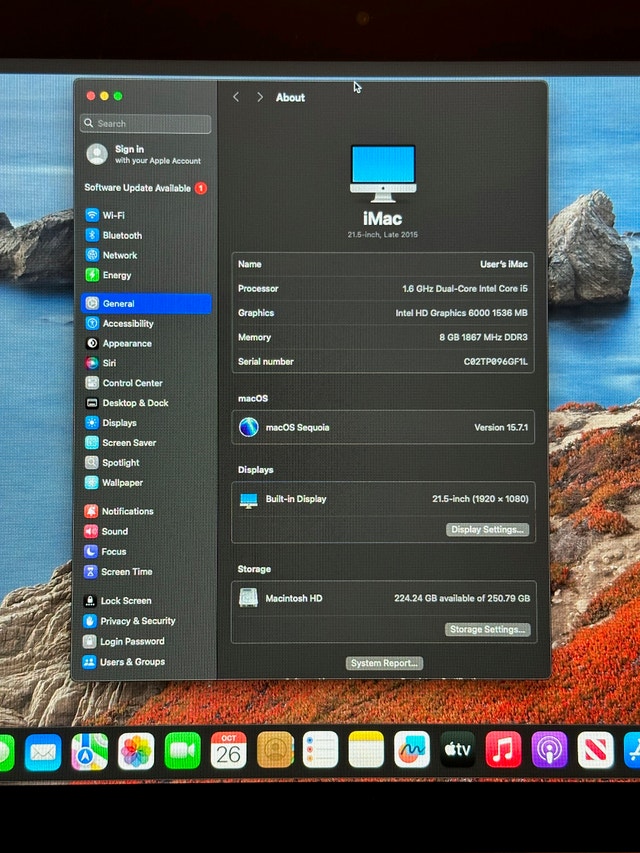
Task: Click the Storage Settings button
Action: [488, 629]
